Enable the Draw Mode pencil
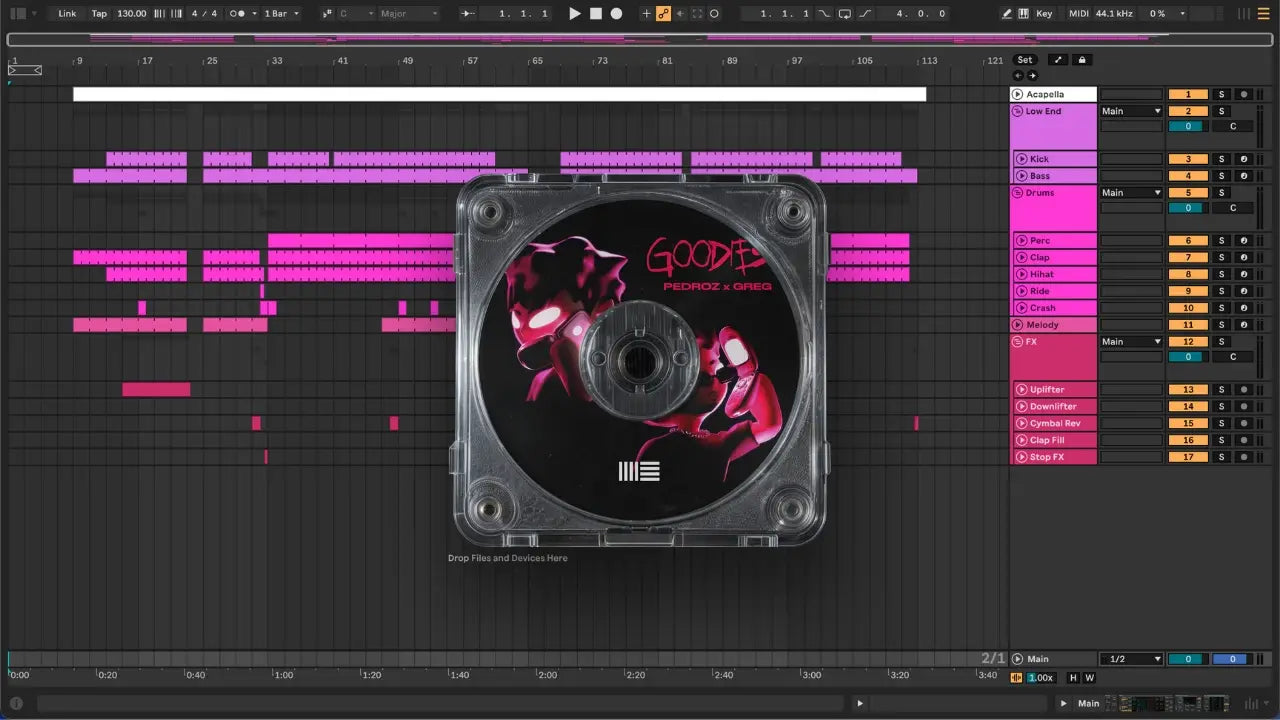 [x=1007, y=14]
